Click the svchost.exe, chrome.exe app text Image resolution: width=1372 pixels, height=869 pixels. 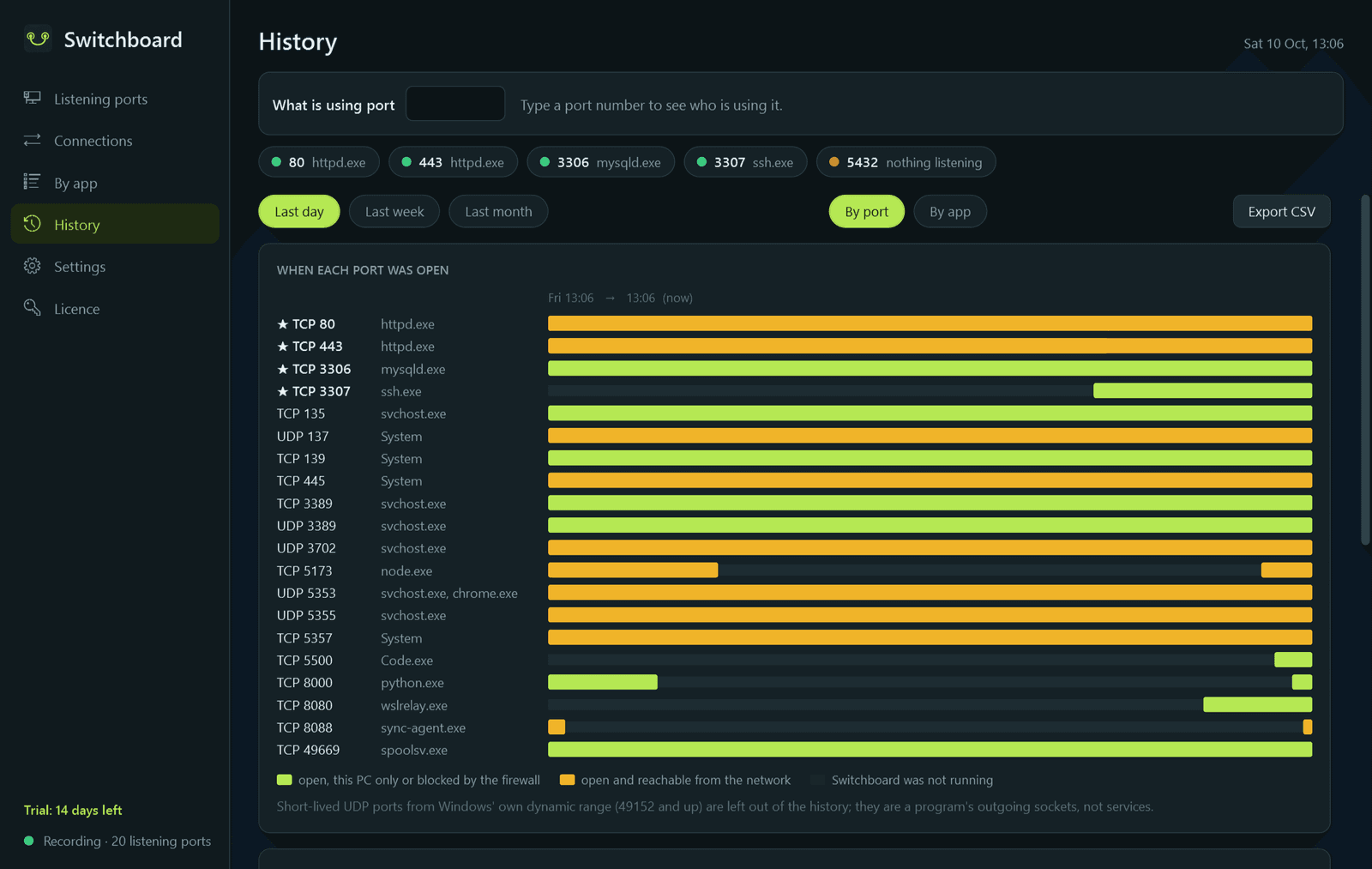point(449,593)
